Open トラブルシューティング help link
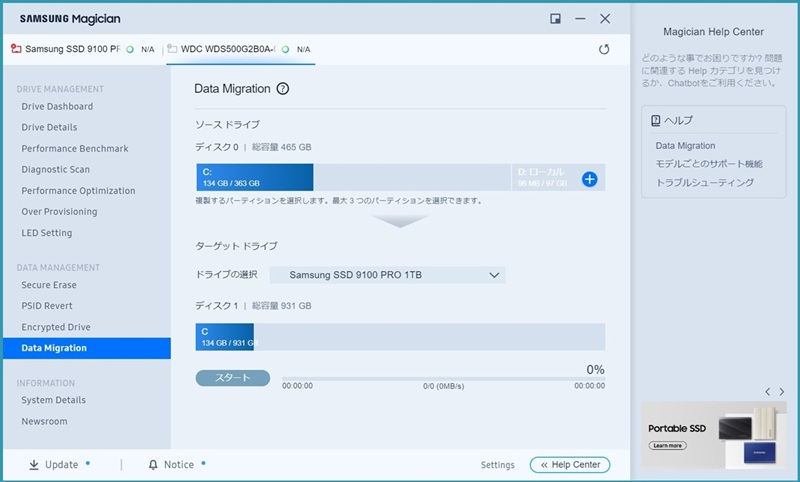 coord(705,183)
